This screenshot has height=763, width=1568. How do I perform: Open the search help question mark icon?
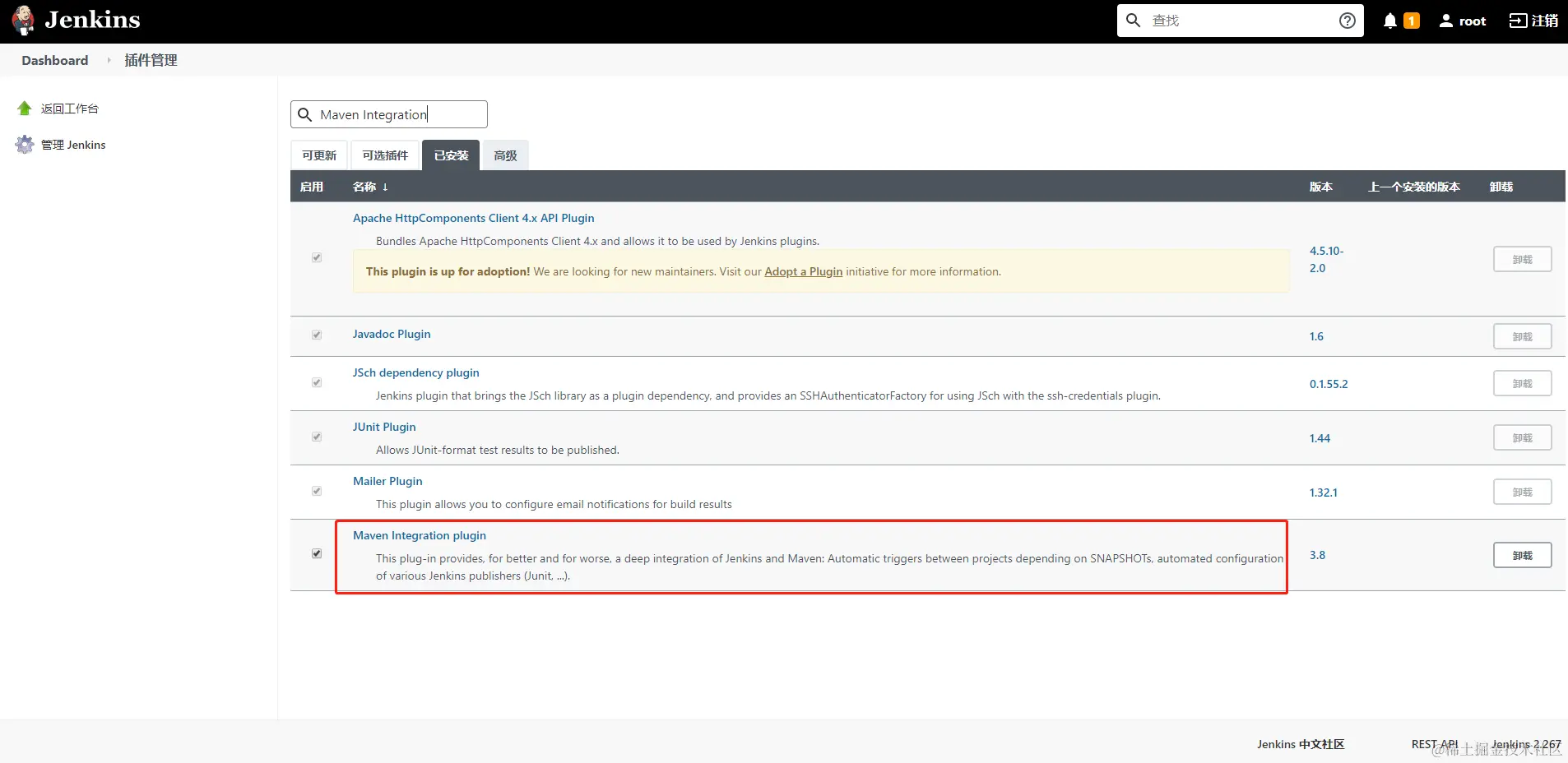(x=1348, y=21)
